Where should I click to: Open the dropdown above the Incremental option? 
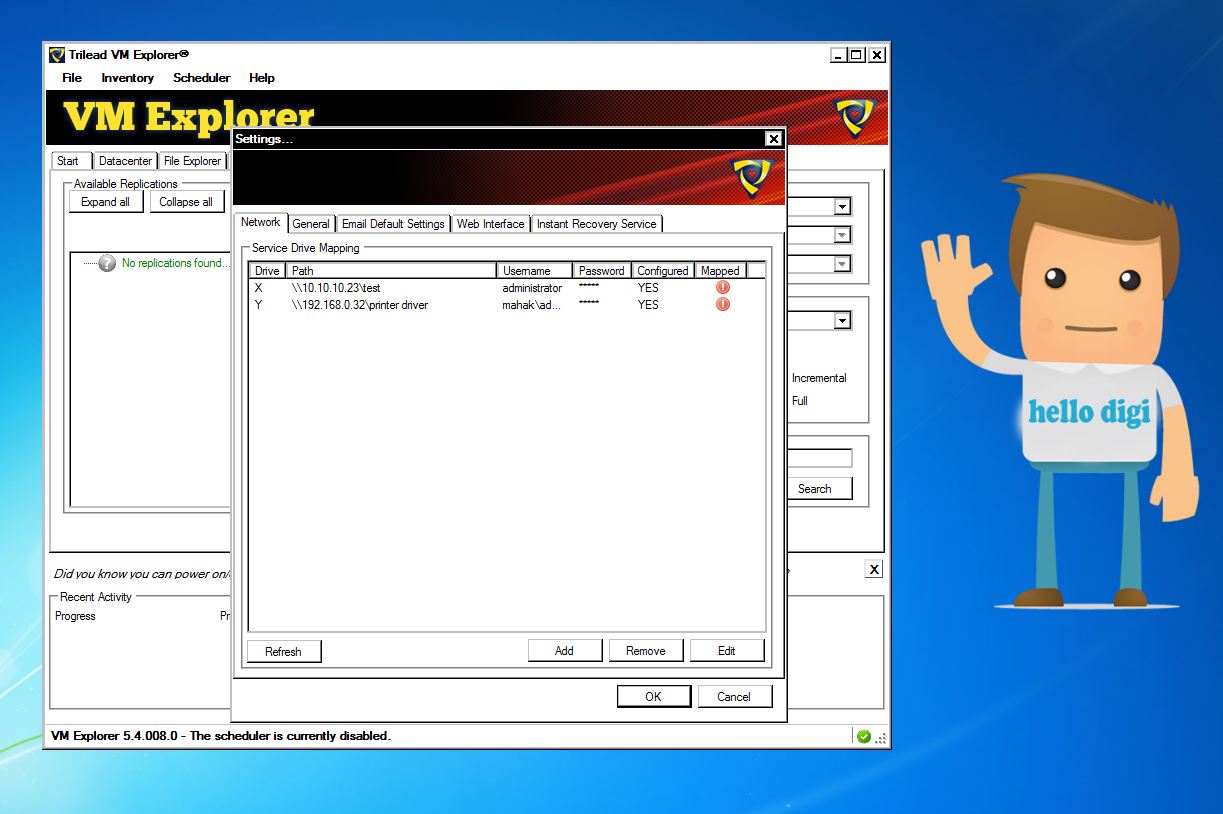click(x=842, y=321)
